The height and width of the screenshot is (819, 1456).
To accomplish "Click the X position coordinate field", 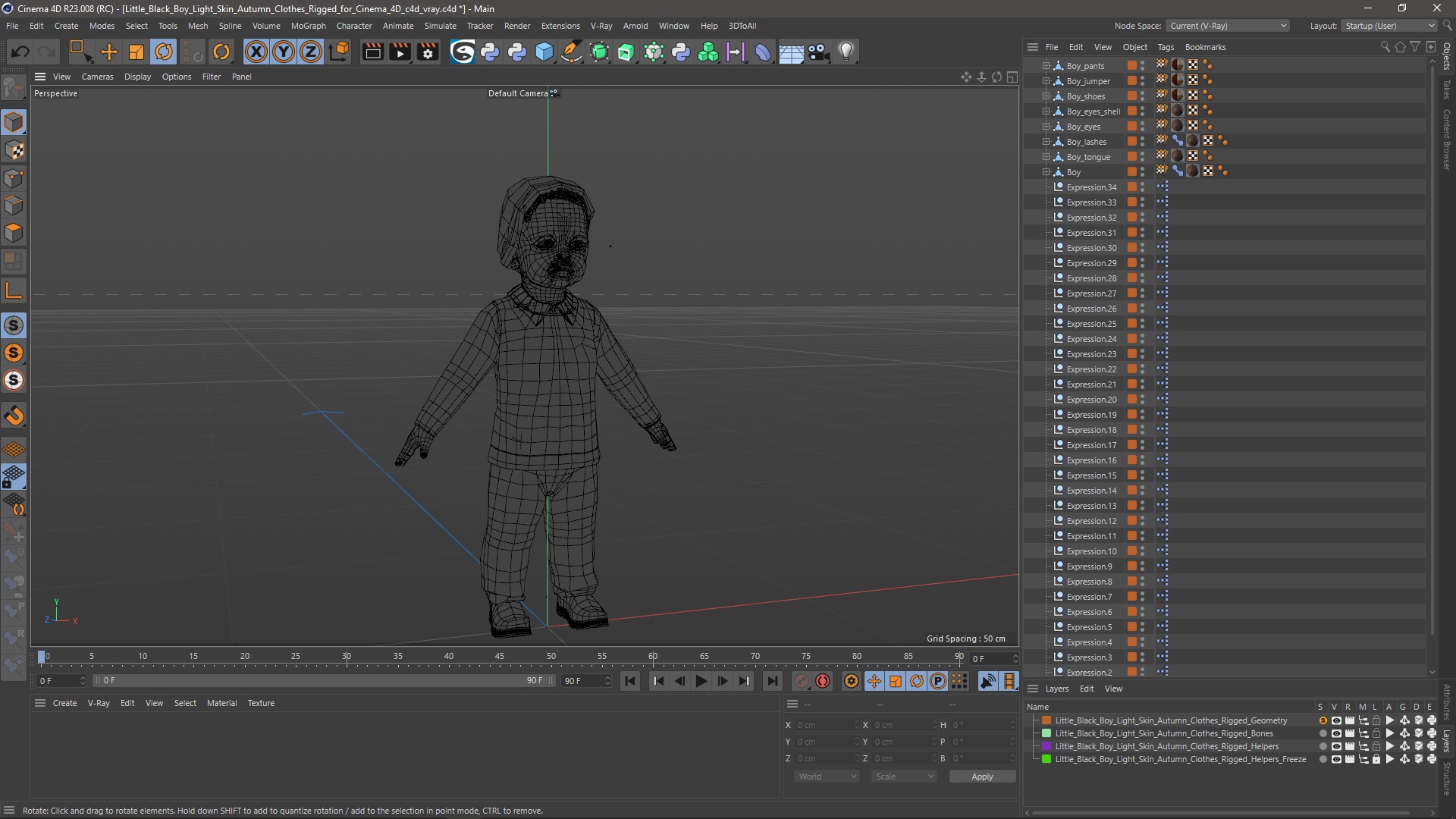I will (x=826, y=725).
